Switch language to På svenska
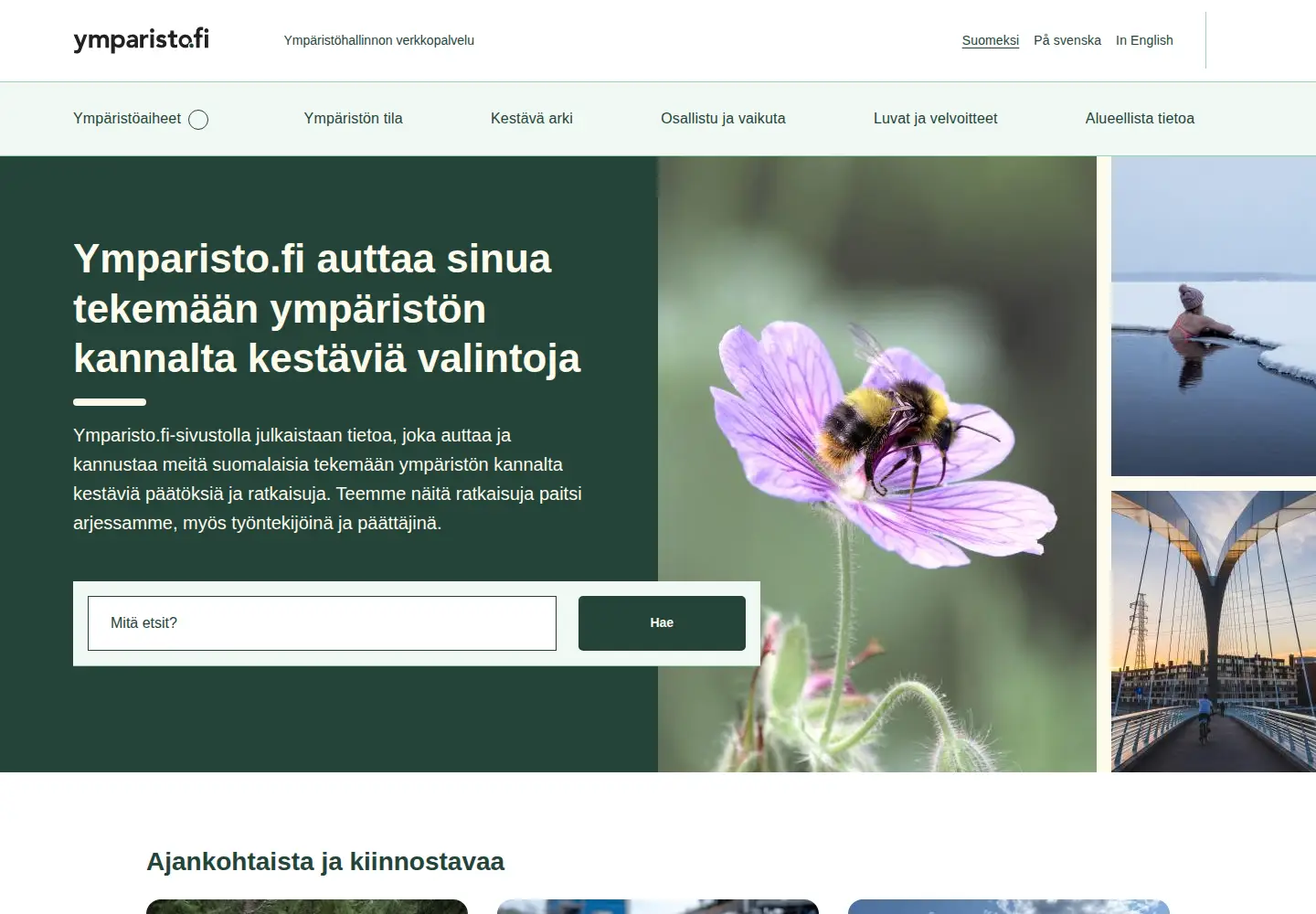The width and height of the screenshot is (1316, 914). (x=1067, y=40)
